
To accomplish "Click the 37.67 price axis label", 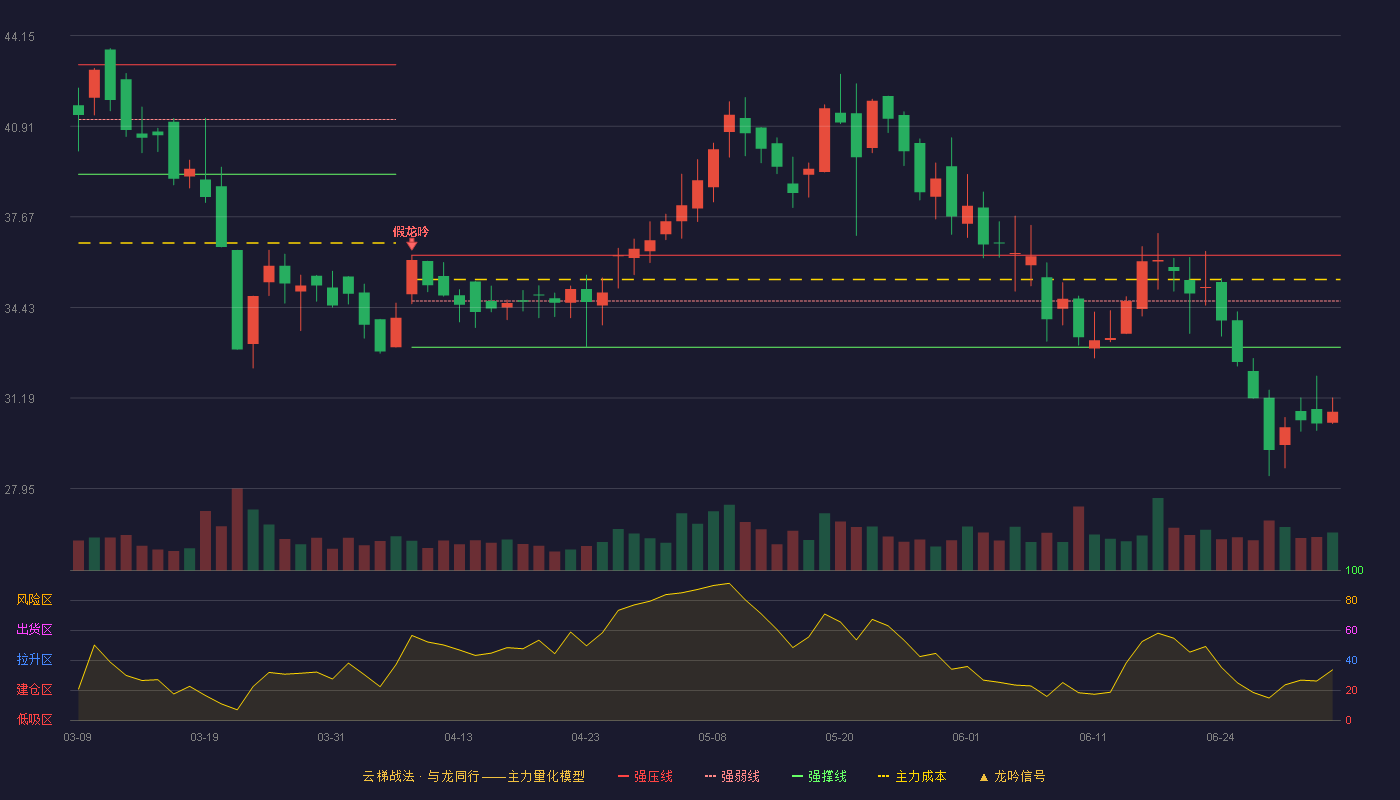I will (19, 218).
